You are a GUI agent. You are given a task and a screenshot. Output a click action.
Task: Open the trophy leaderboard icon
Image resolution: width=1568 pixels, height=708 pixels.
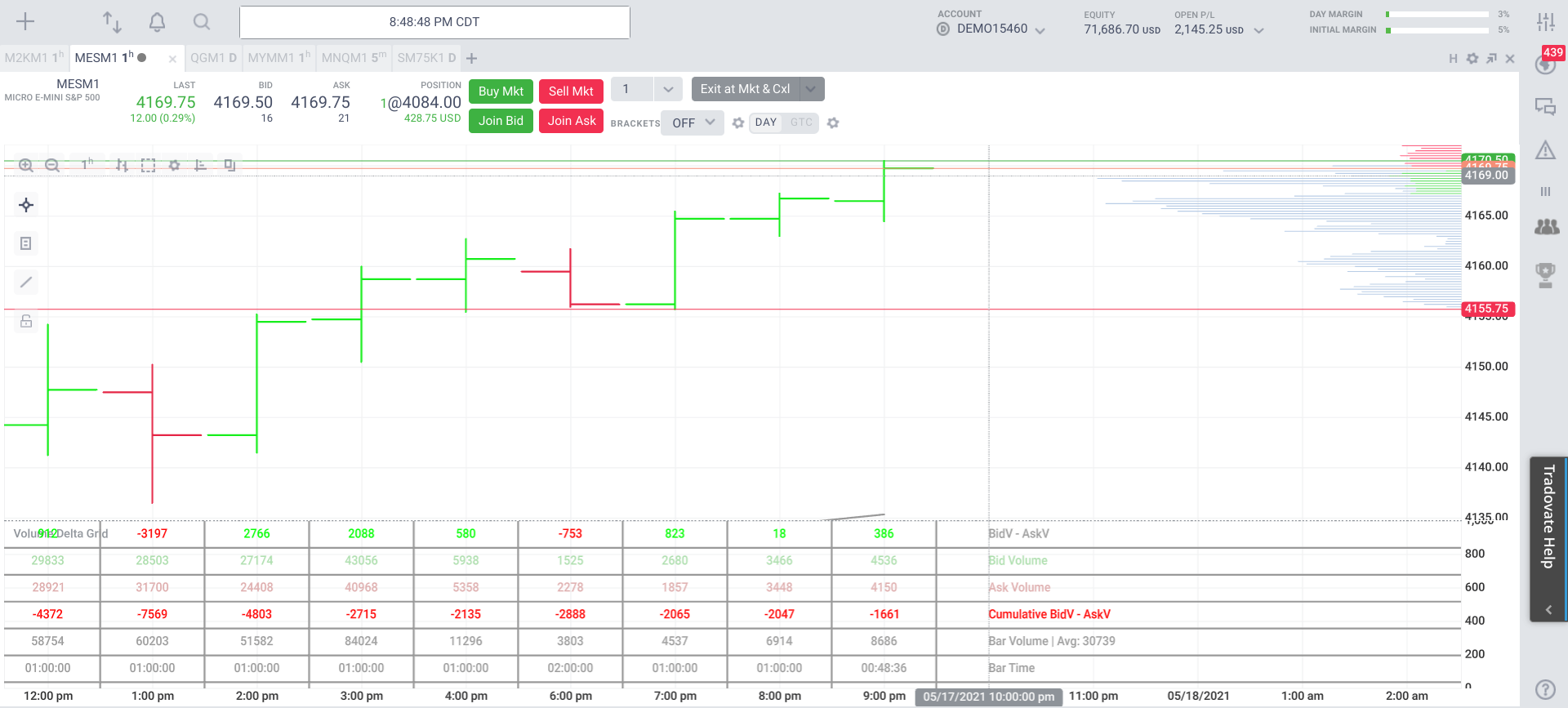(1545, 274)
